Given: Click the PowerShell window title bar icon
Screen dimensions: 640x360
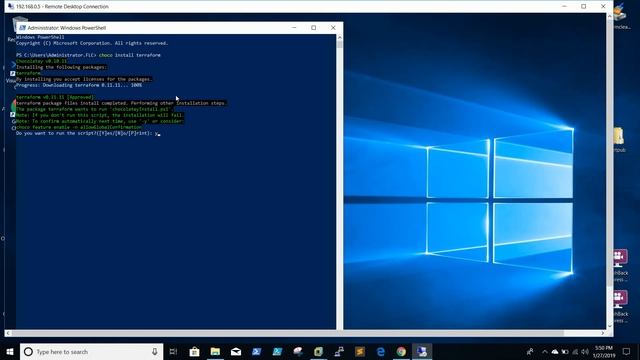Looking at the screenshot, I should coord(22,28).
